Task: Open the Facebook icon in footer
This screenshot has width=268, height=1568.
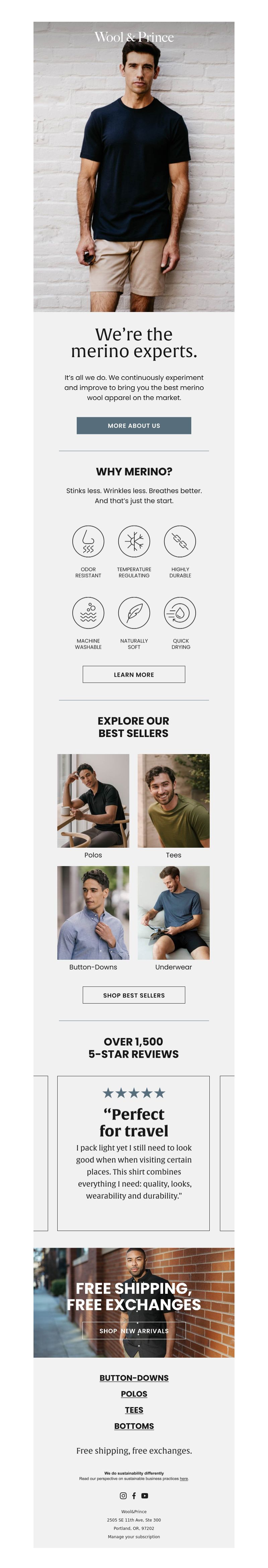Action: point(134,1495)
